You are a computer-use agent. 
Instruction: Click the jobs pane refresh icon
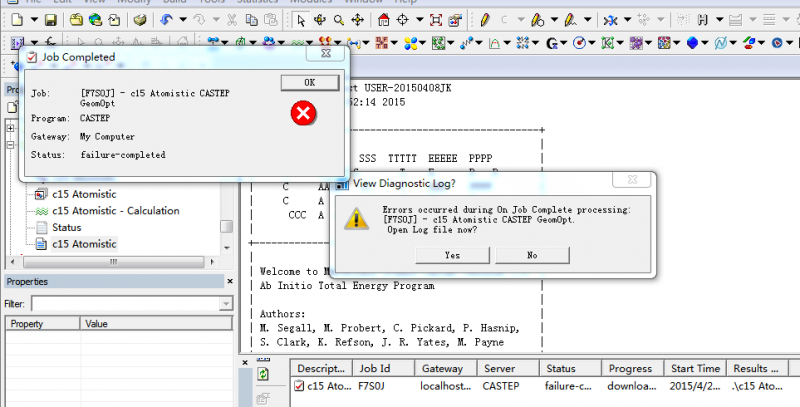[263, 374]
